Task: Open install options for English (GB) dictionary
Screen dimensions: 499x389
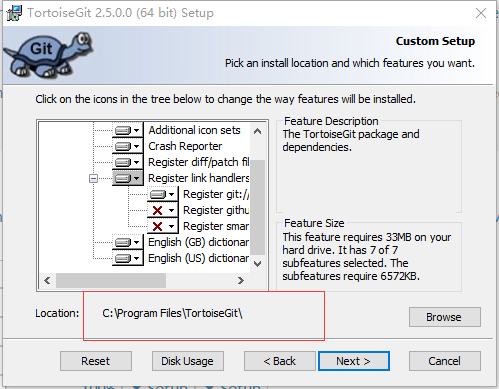Action: click(x=128, y=242)
